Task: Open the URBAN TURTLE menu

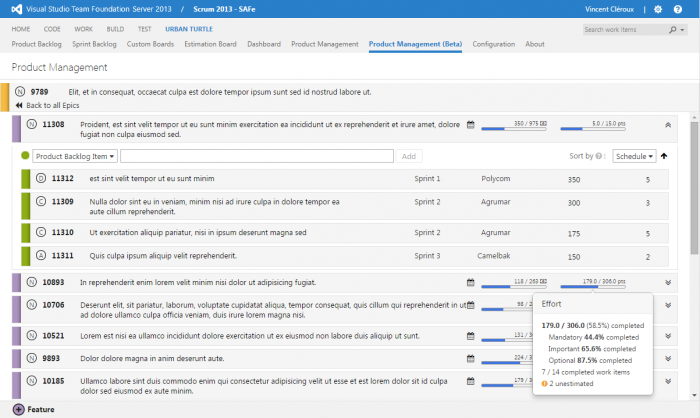Action: pos(189,29)
